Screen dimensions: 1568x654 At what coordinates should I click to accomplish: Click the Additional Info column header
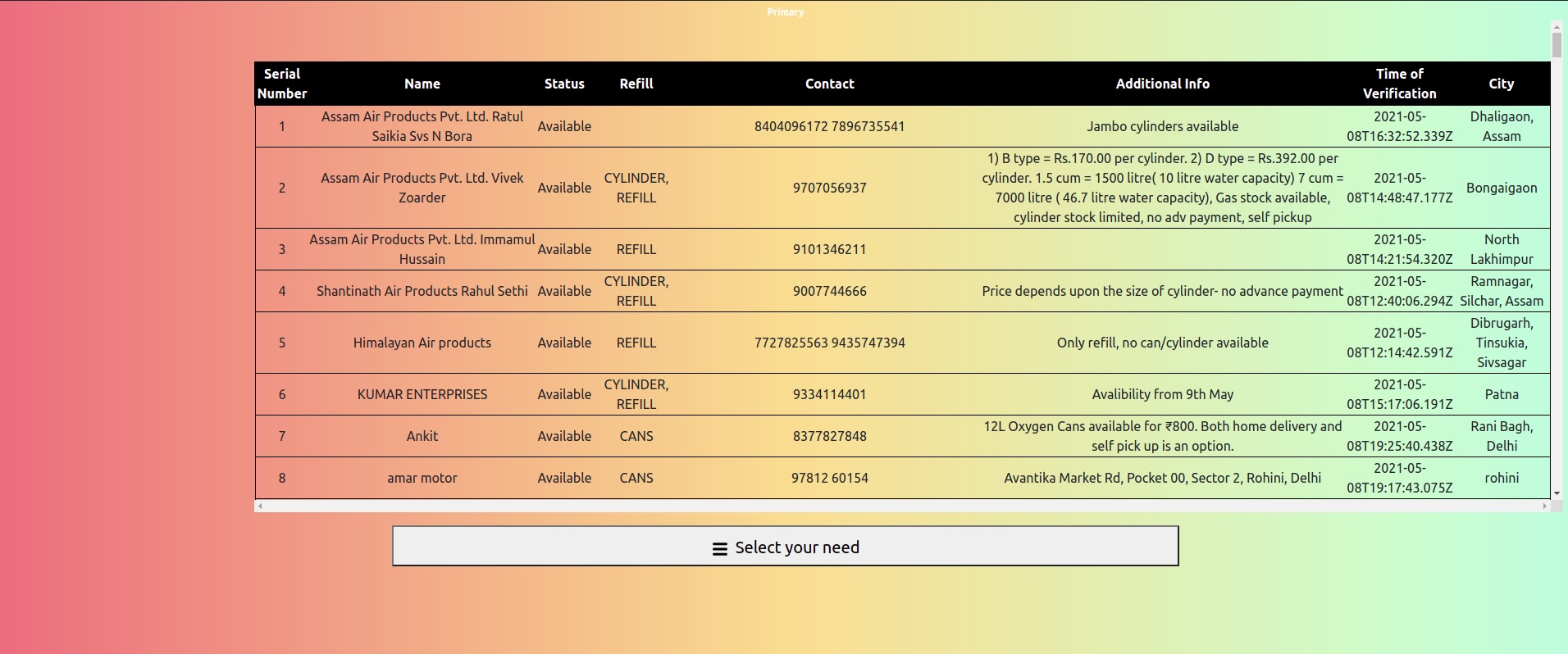pos(1162,84)
